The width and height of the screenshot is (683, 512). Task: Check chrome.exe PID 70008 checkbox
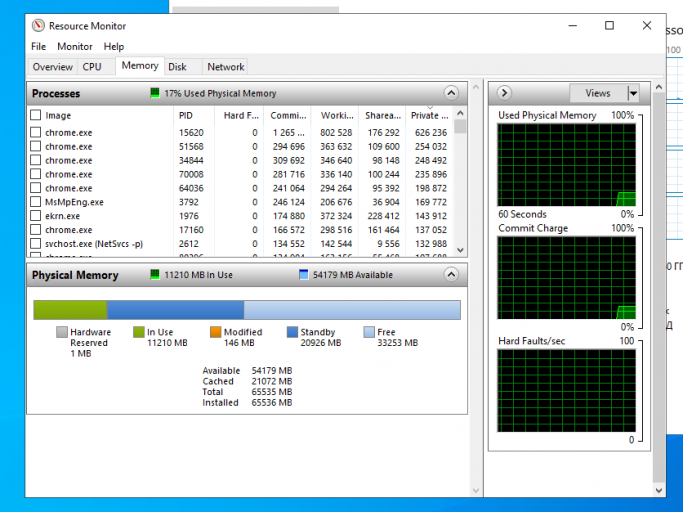tap(36, 174)
